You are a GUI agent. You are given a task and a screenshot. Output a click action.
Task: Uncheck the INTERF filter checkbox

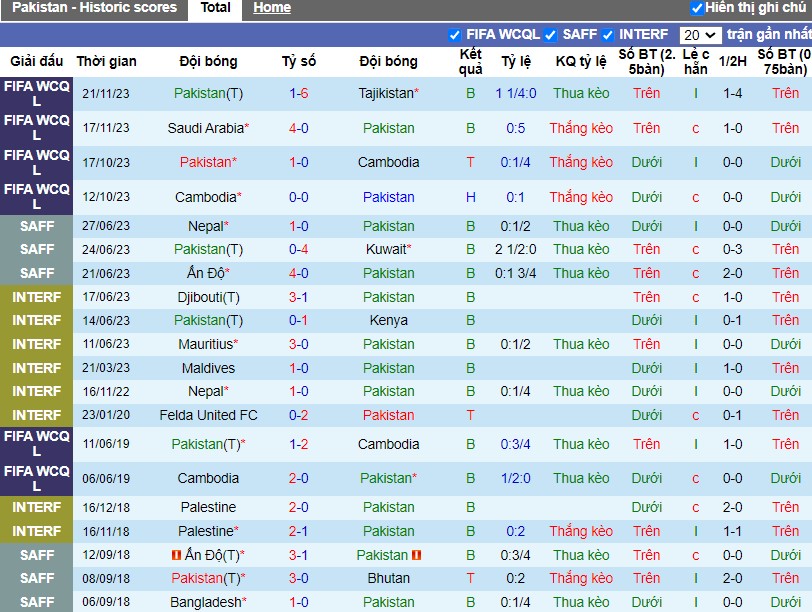(x=607, y=35)
